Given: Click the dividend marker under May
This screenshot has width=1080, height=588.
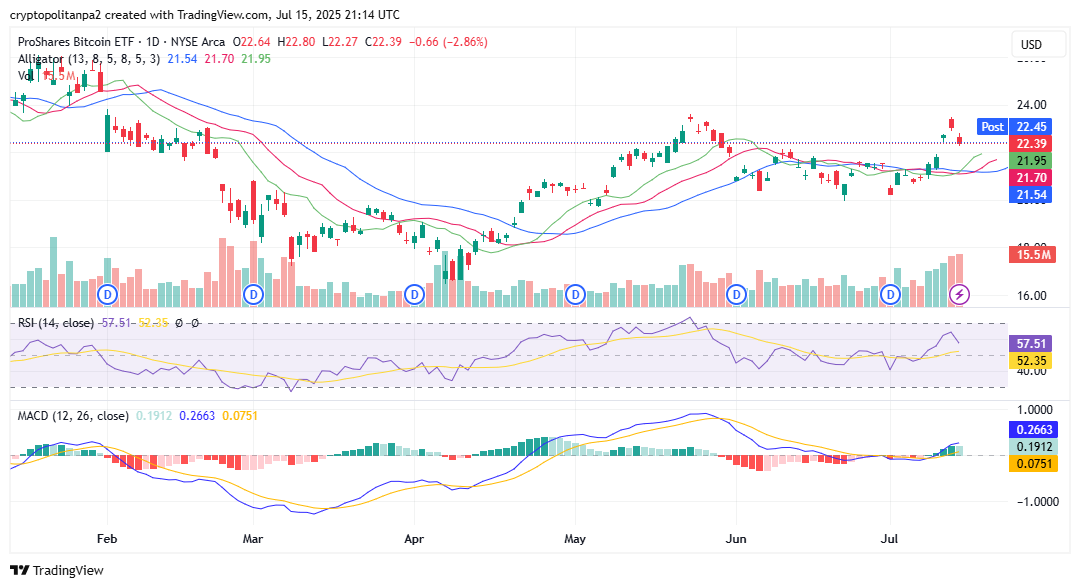Looking at the screenshot, I should point(575,295).
